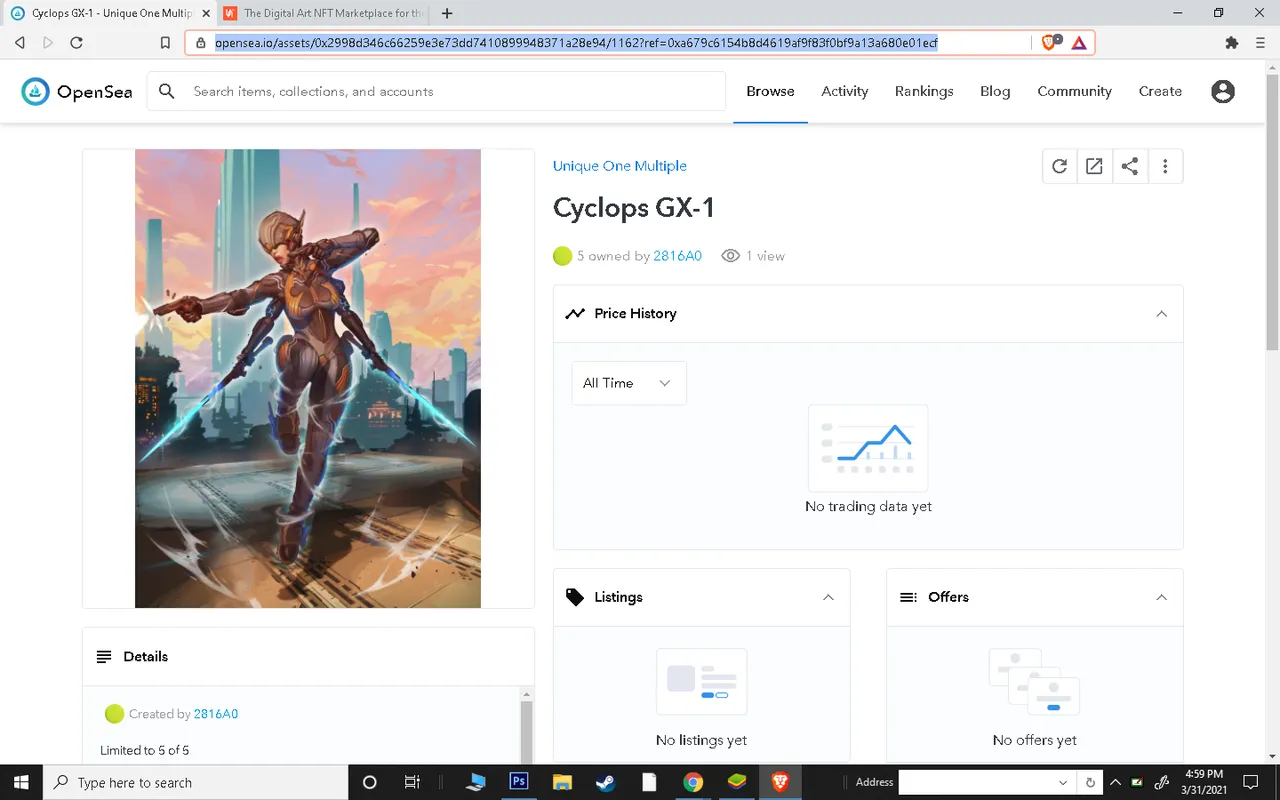
Task: Open Google Chrome from the taskbar
Action: point(693,782)
